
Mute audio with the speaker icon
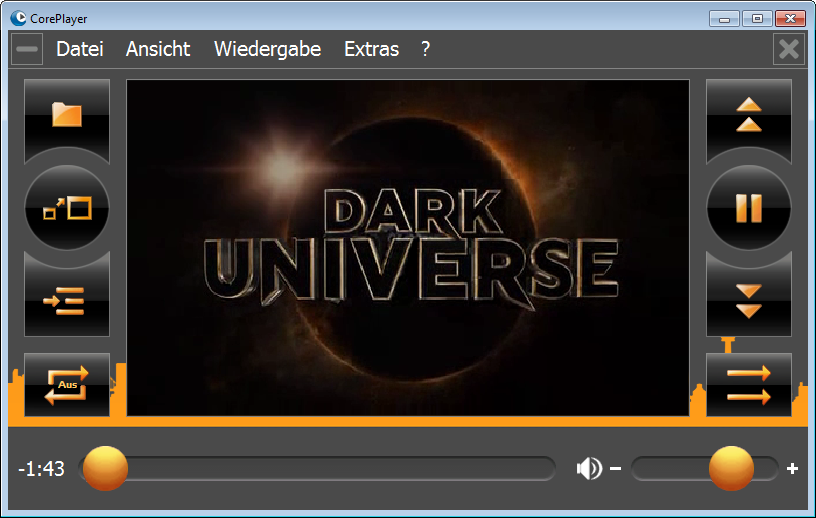point(589,469)
